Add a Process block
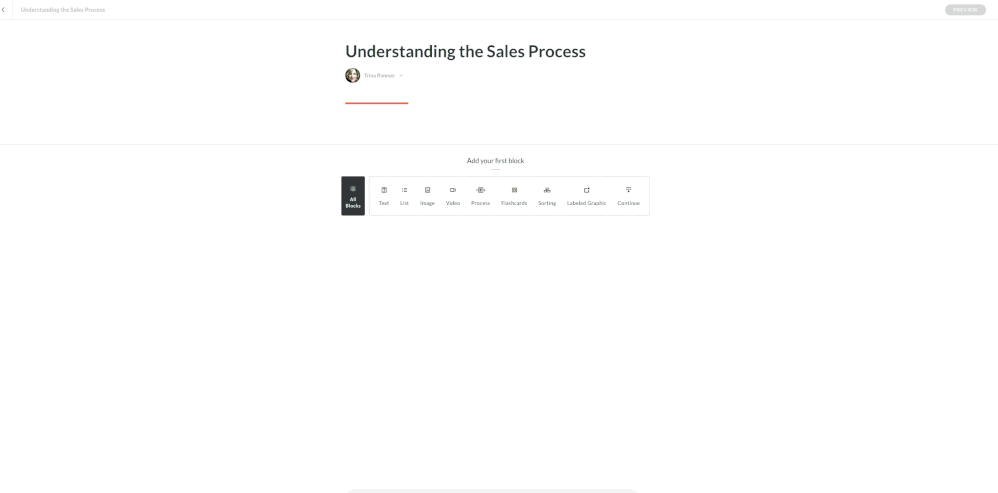 pos(481,196)
